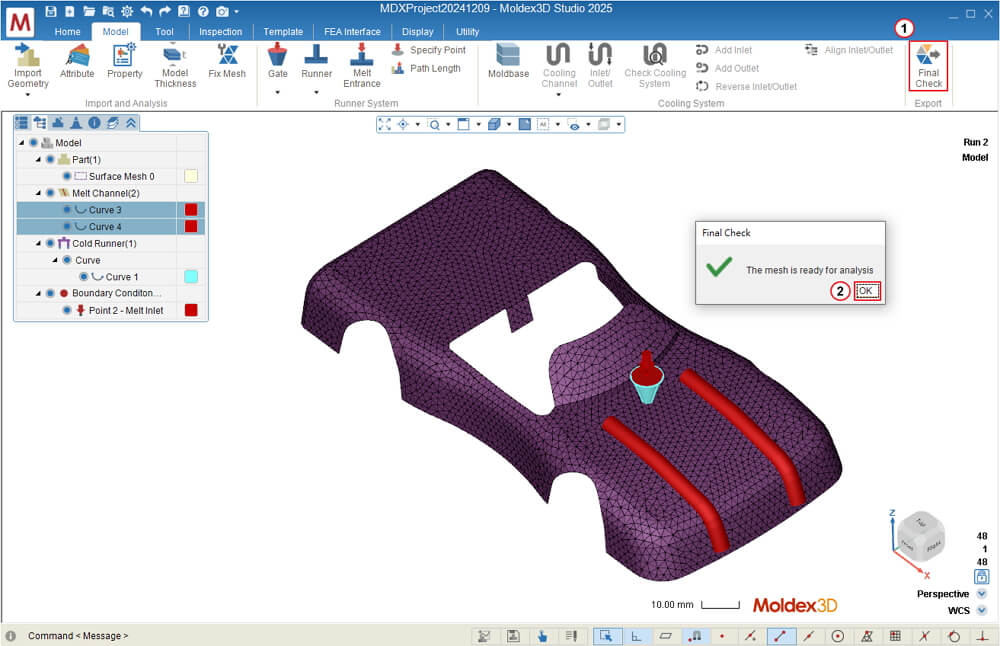Click the lock icon above Perspective
1000x646 pixels.
982,577
